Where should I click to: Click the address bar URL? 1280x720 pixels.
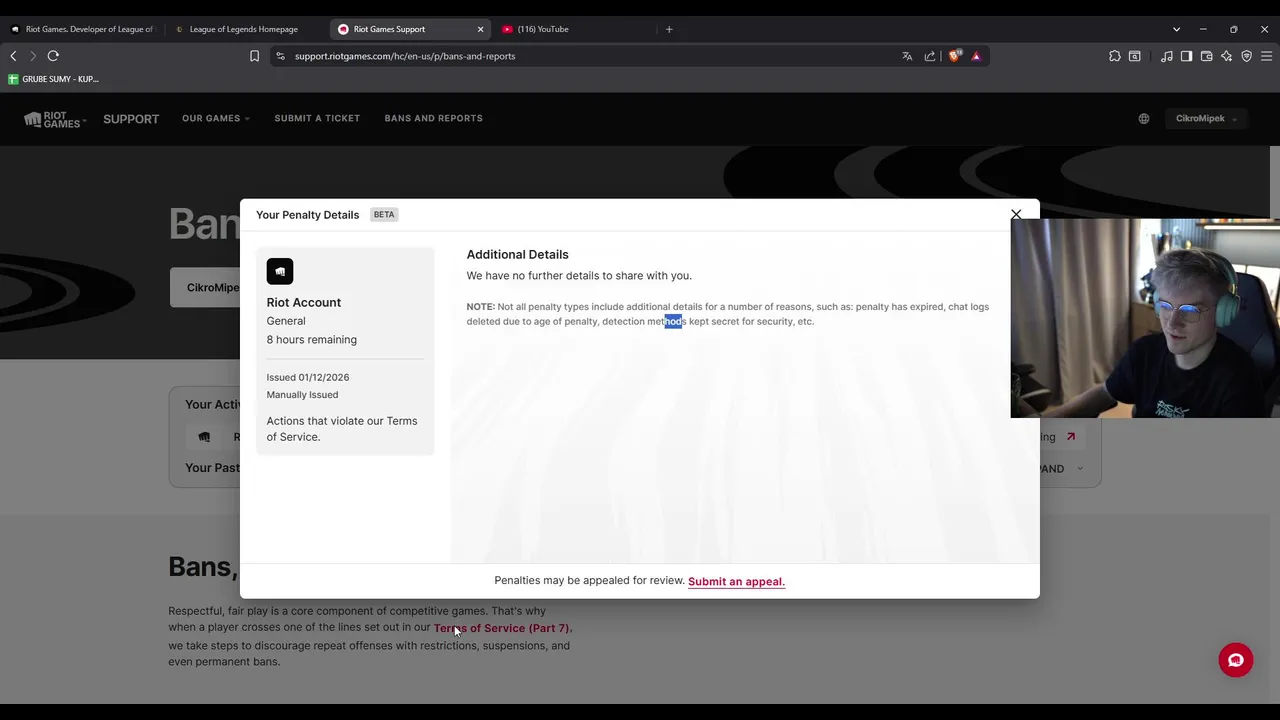(x=405, y=56)
